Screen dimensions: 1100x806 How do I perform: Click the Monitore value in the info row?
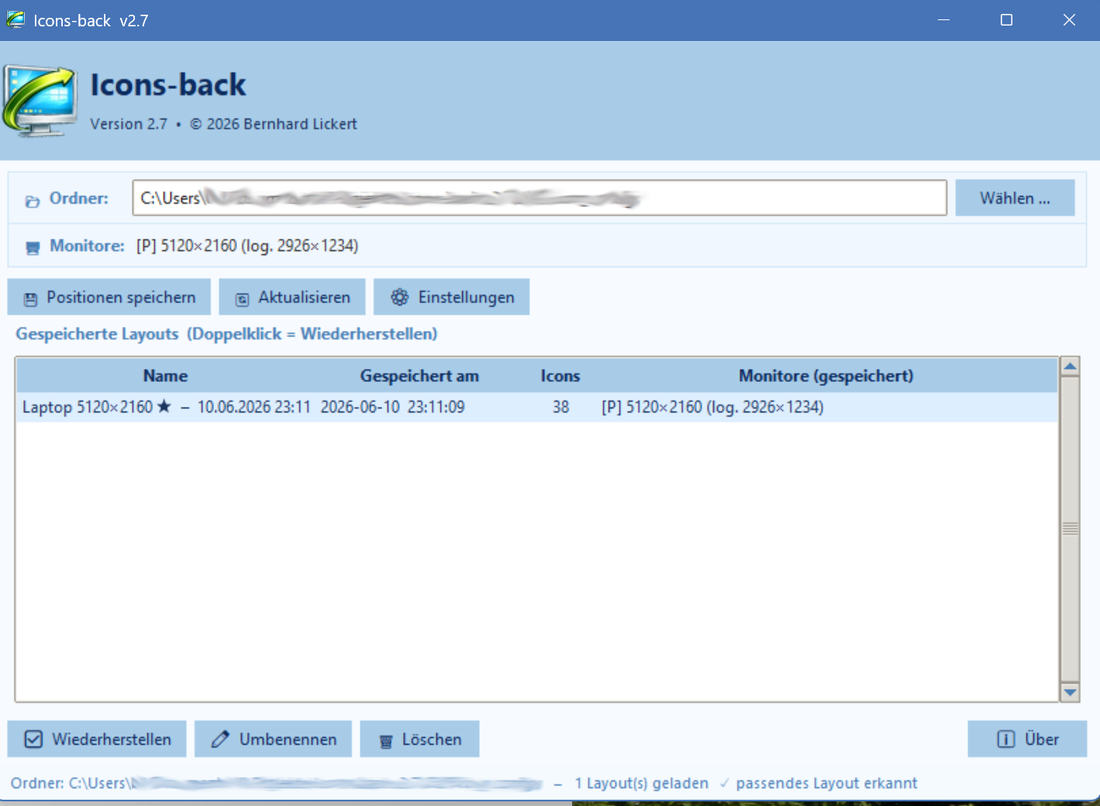tap(247, 246)
